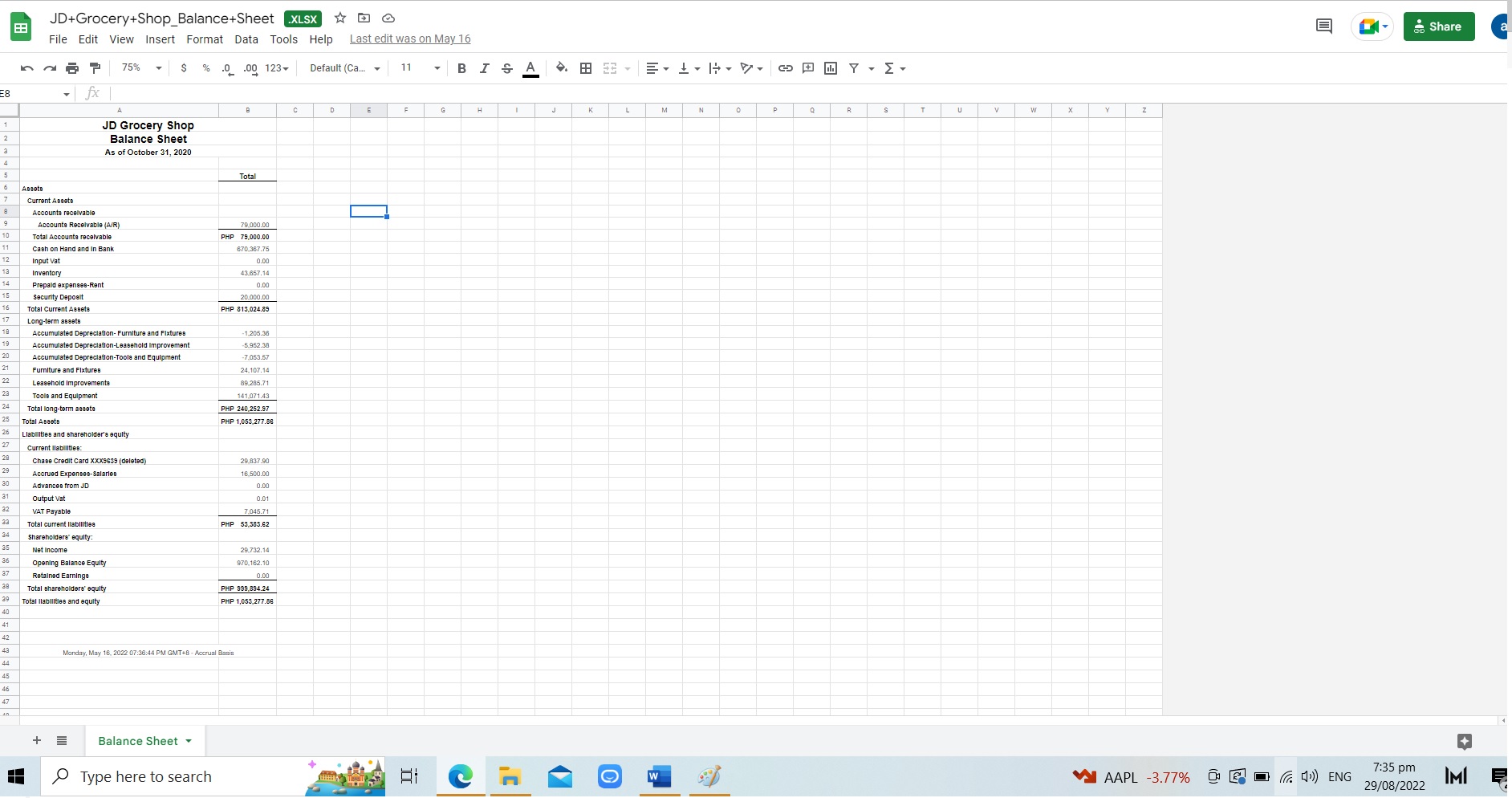This screenshot has height=798, width=1512.
Task: Star the JD Grocery Shop document
Action: coord(340,18)
